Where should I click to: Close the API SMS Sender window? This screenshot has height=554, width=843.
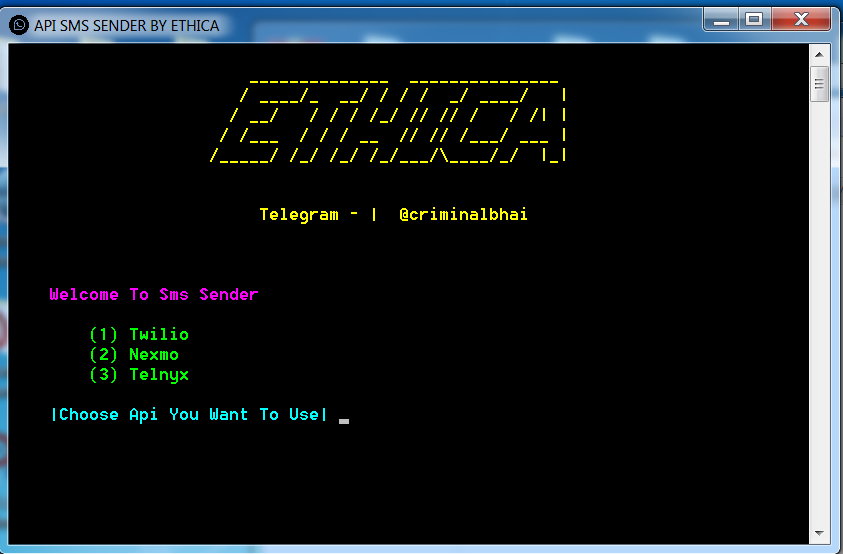tap(801, 19)
